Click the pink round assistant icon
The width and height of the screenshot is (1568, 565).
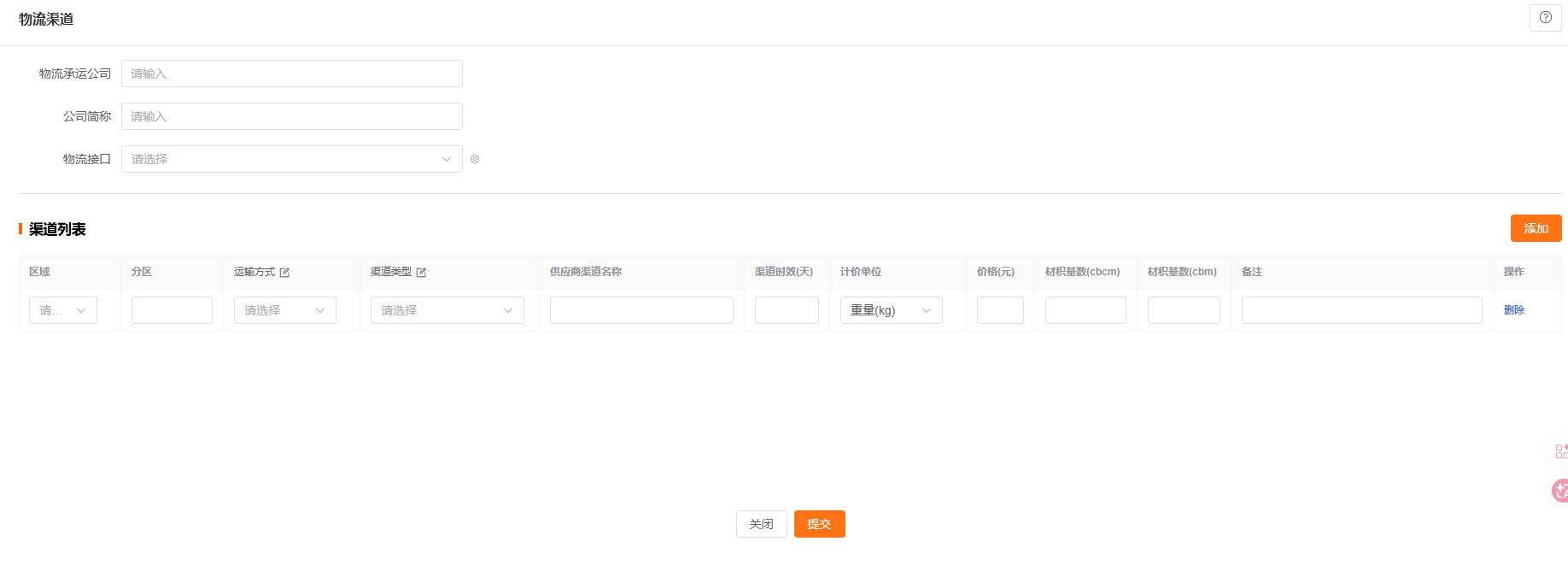[1559, 491]
